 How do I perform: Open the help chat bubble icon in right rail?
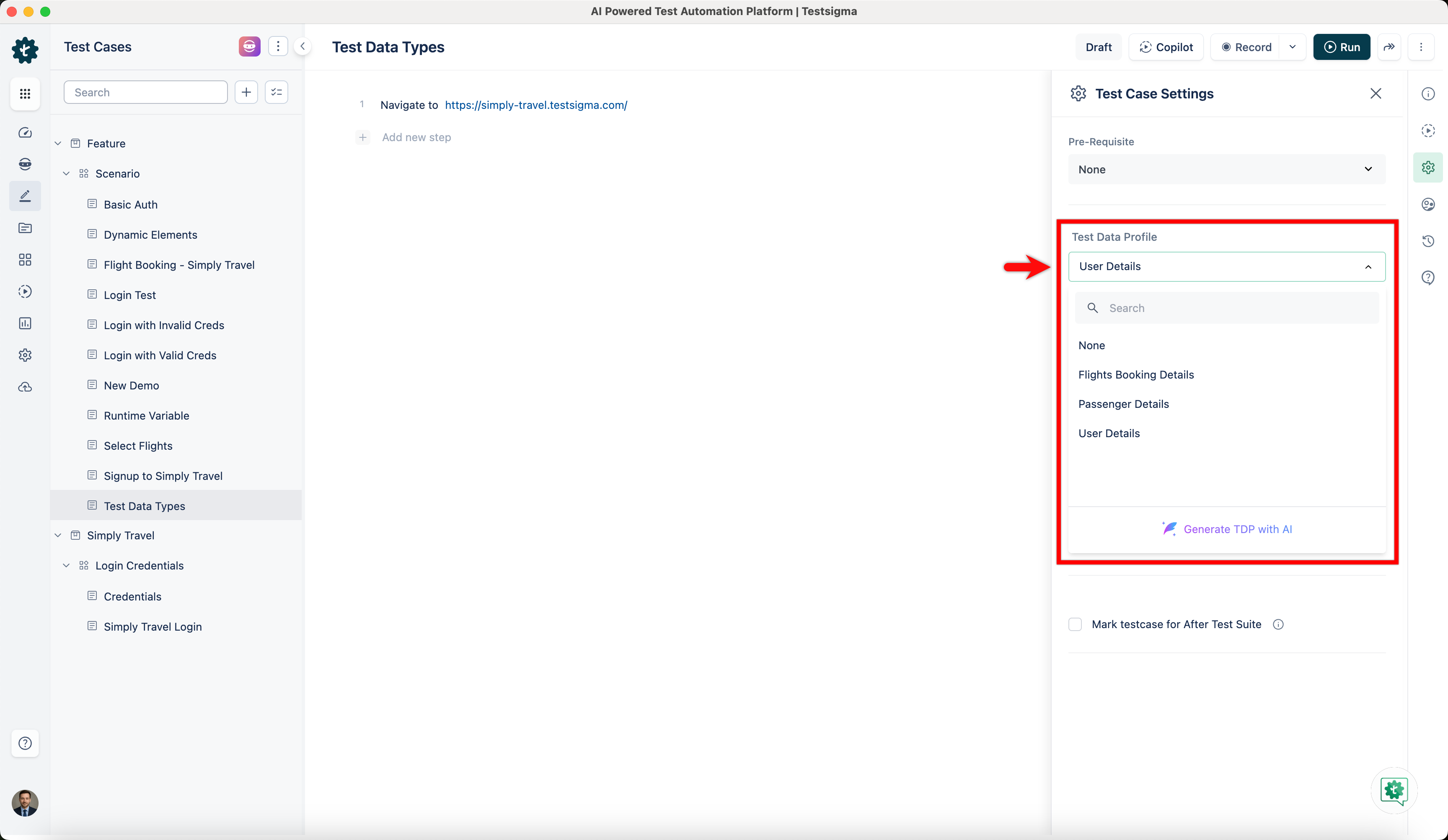tap(1428, 278)
